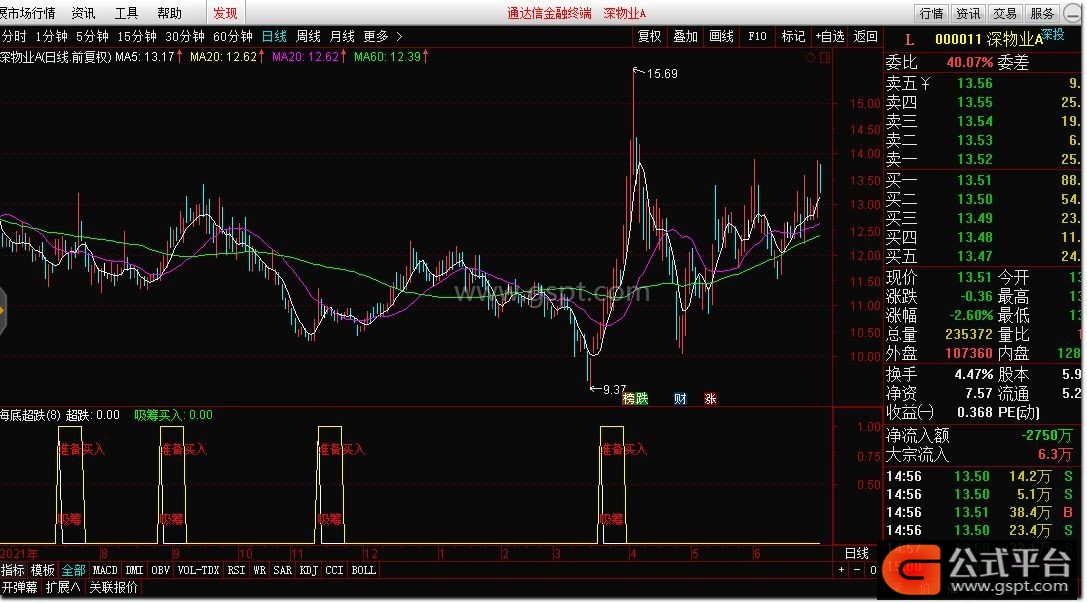Select the 日线 tab in the period bar
Screen dimensions: 1087x603
[x=274, y=36]
